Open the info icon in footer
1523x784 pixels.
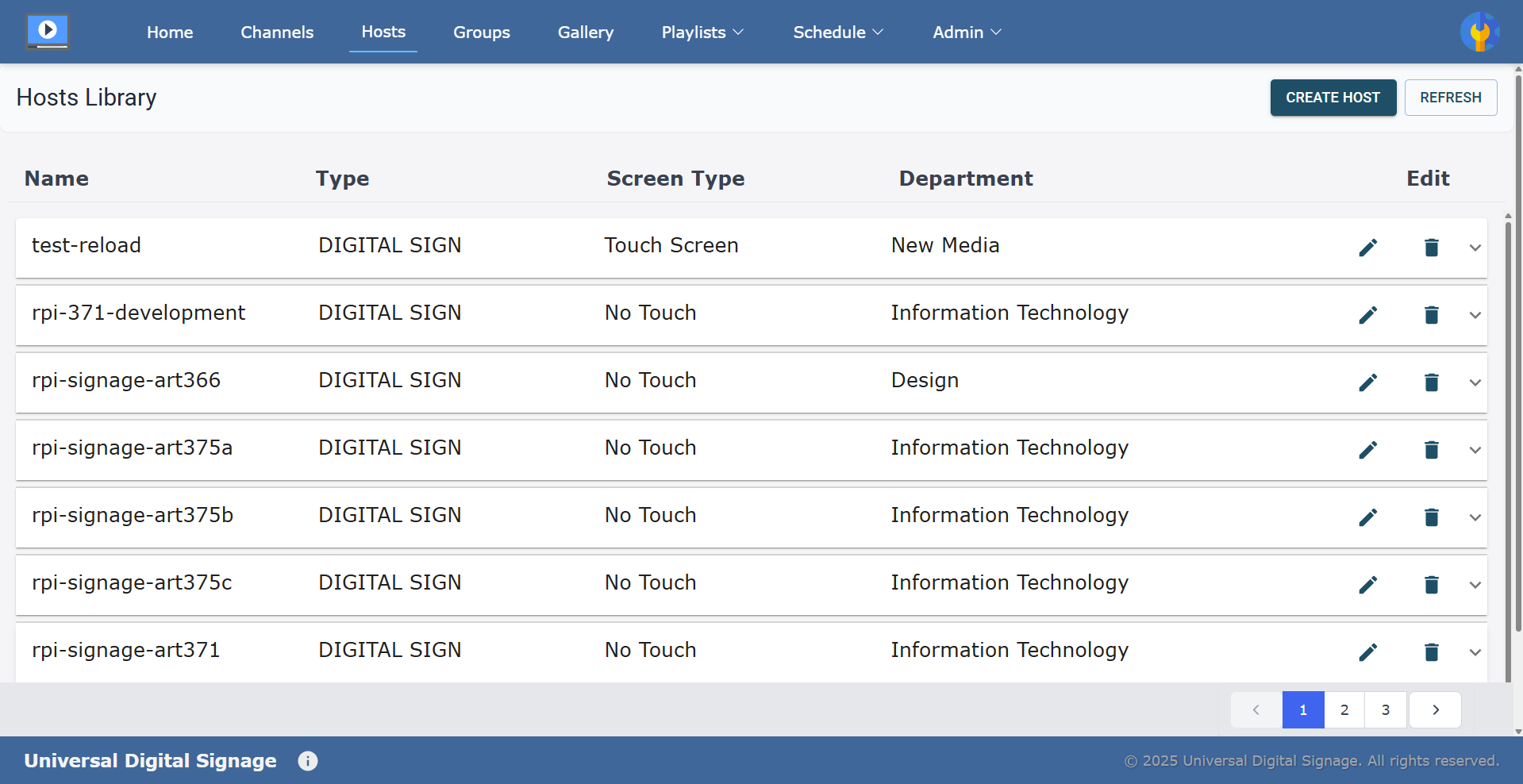pyautogui.click(x=308, y=761)
